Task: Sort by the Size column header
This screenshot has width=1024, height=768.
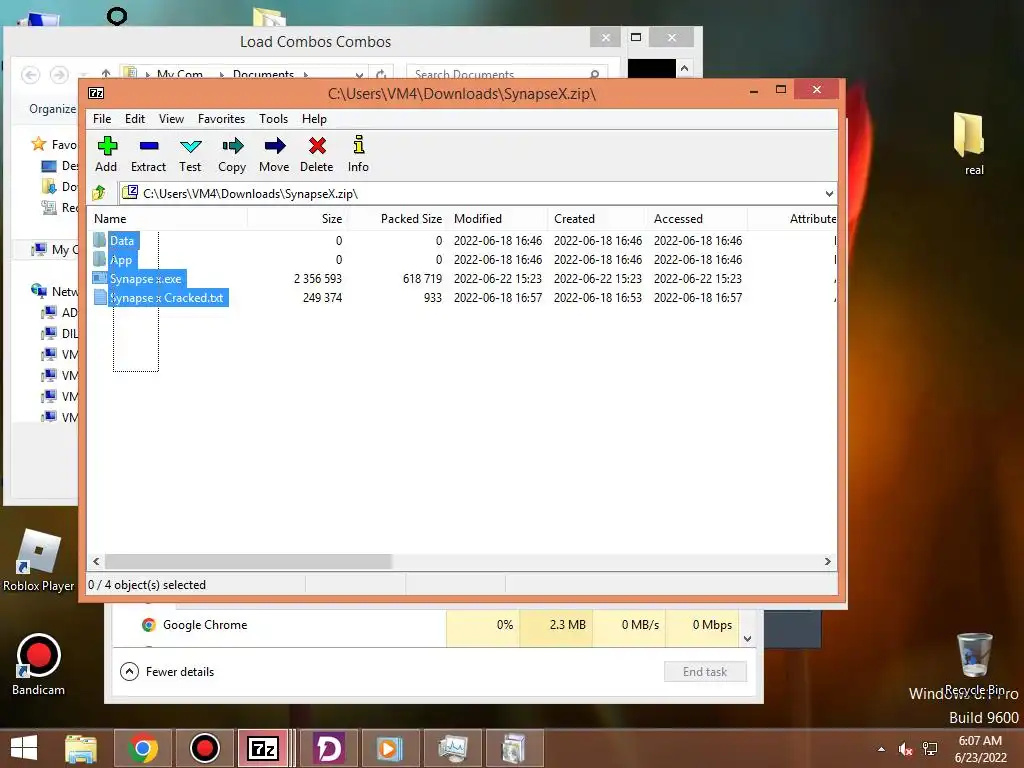Action: tap(298, 219)
